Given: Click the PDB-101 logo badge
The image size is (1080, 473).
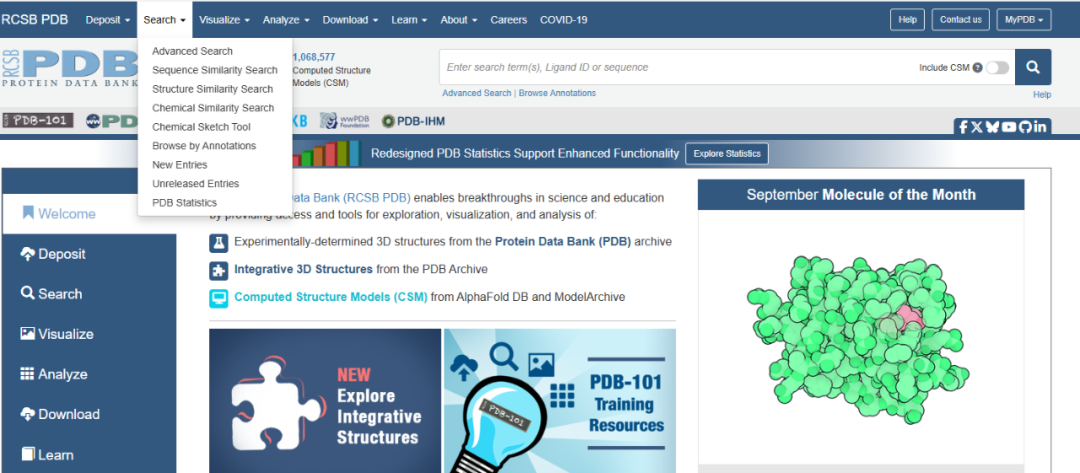Looking at the screenshot, I should click(38, 121).
